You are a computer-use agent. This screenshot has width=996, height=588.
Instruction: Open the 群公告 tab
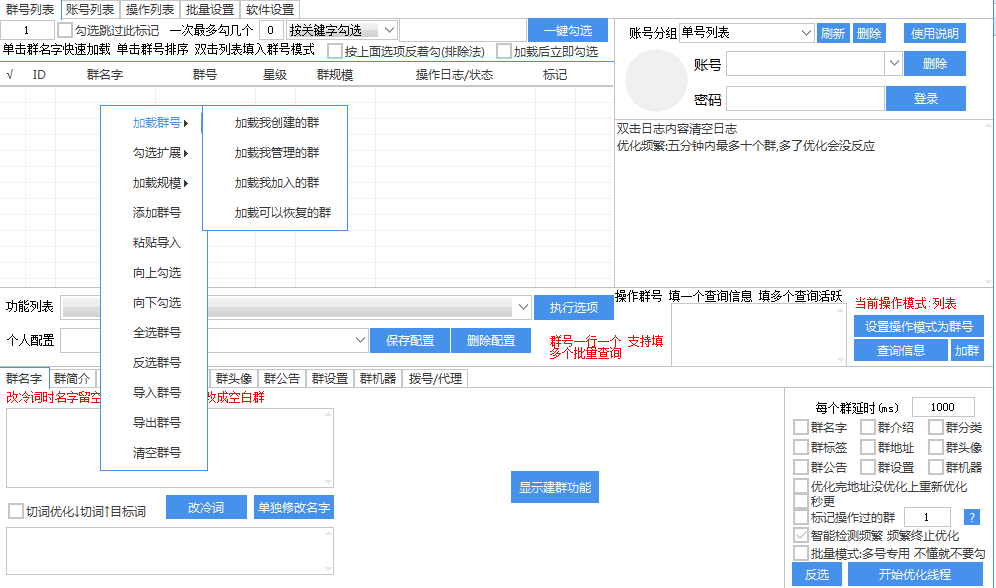[x=282, y=378]
